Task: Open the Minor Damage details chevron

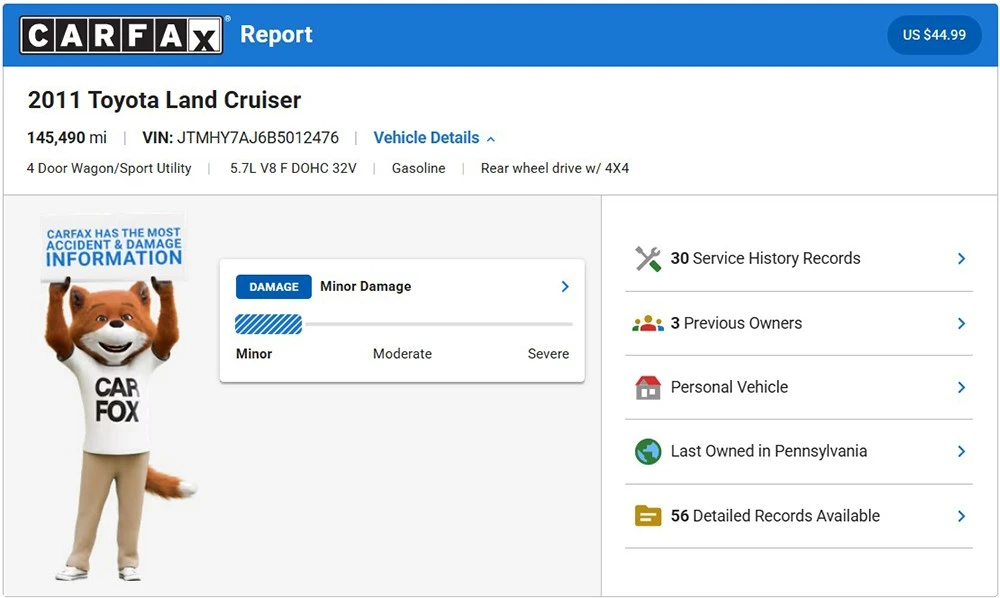Action: click(x=565, y=287)
